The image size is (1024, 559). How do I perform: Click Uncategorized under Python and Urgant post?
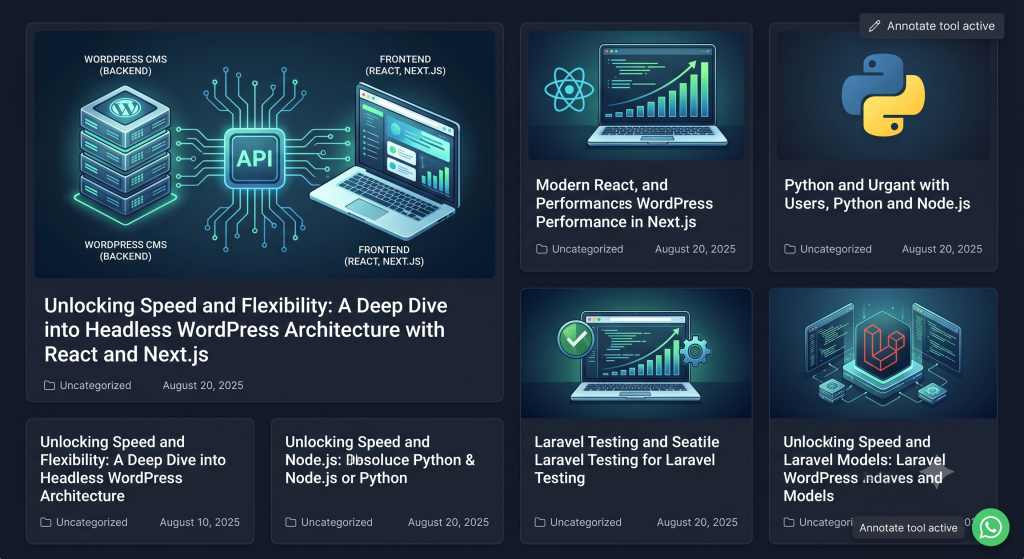[835, 249]
